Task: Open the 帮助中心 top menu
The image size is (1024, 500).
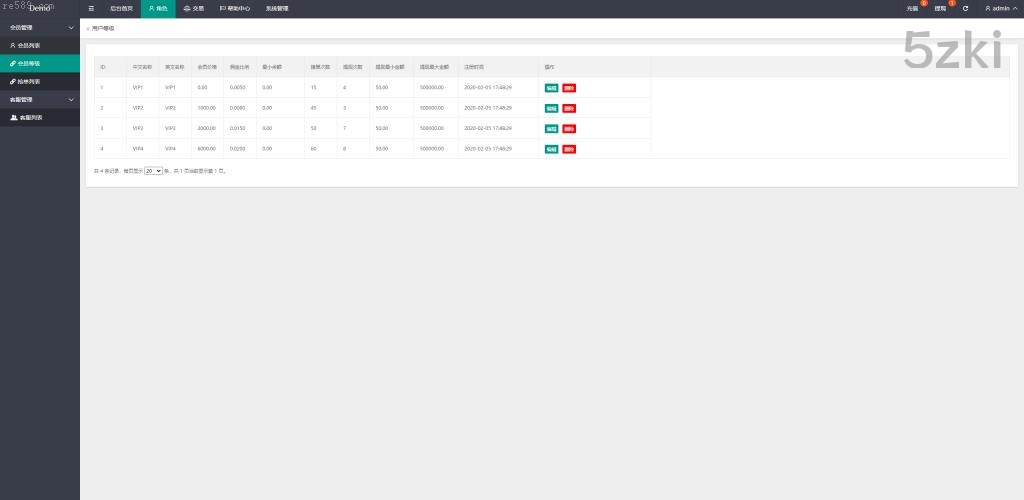Action: (234, 8)
